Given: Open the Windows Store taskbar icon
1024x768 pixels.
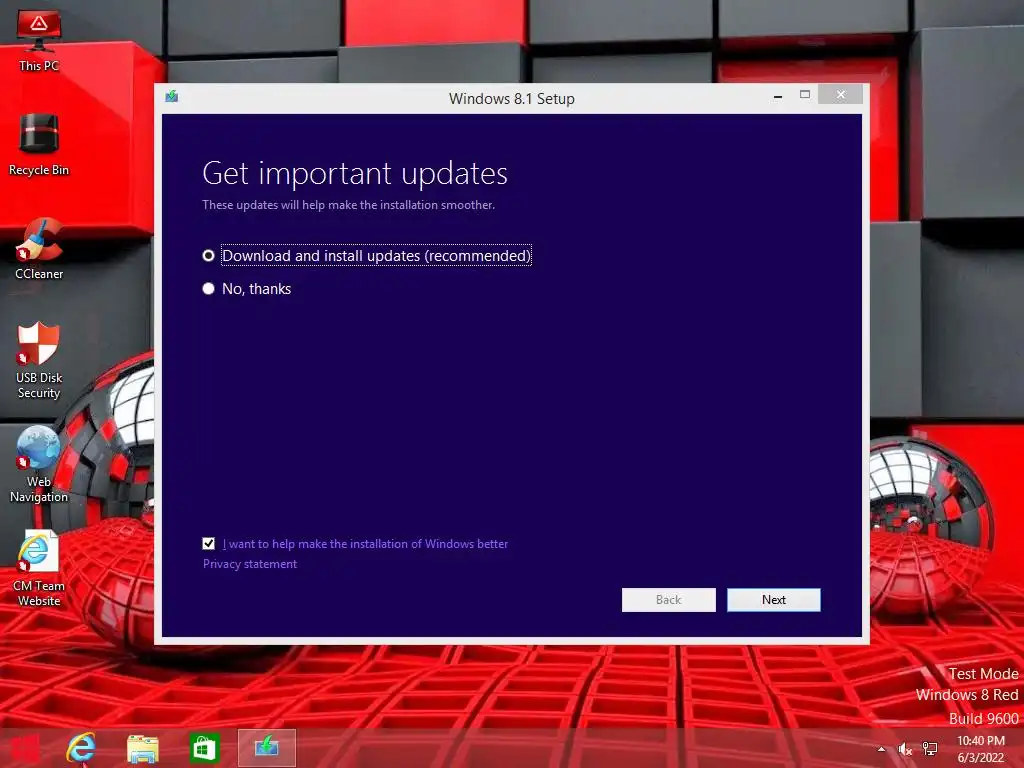Looking at the screenshot, I should point(204,748).
